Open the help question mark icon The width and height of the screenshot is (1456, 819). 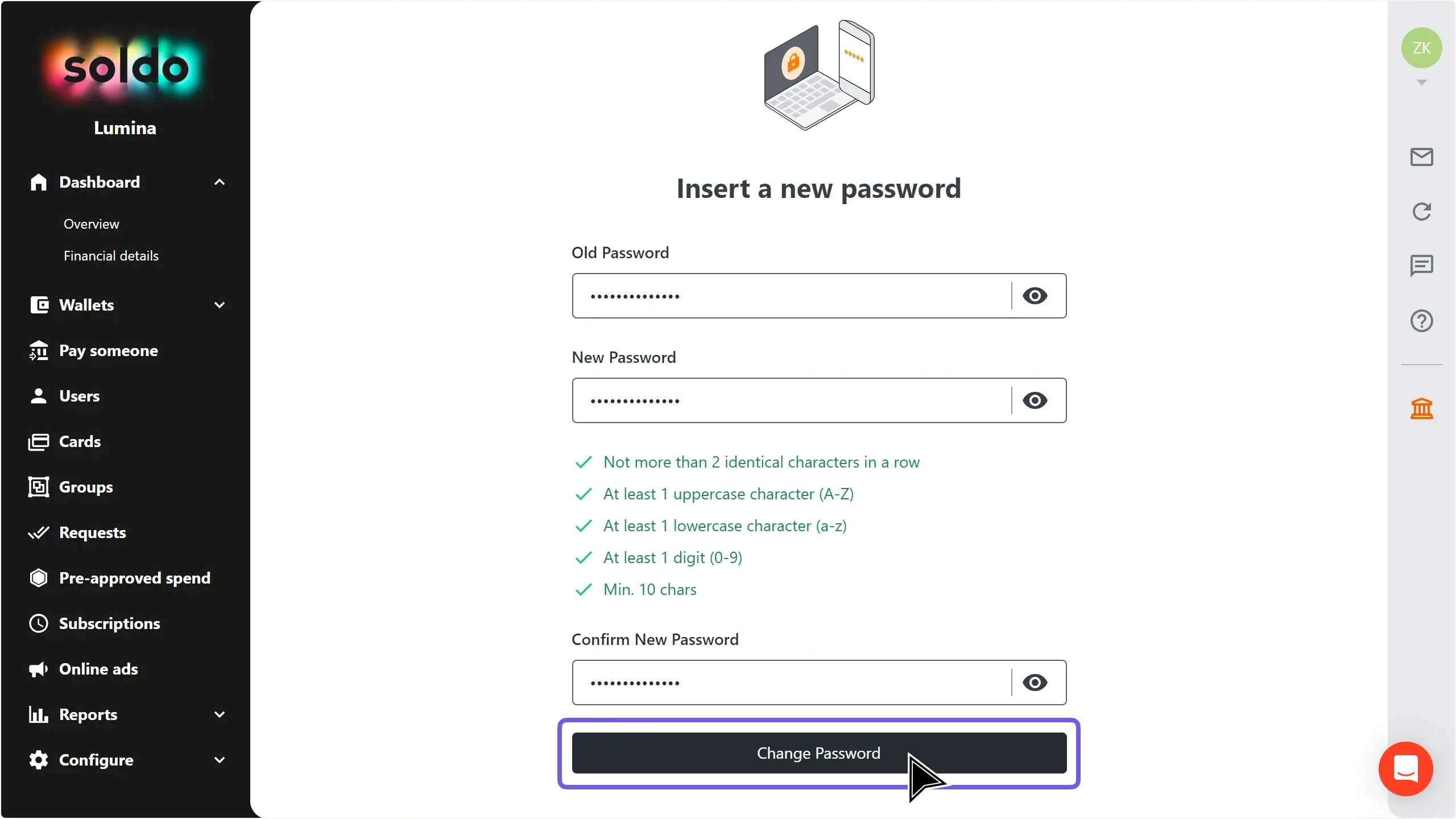[1421, 321]
